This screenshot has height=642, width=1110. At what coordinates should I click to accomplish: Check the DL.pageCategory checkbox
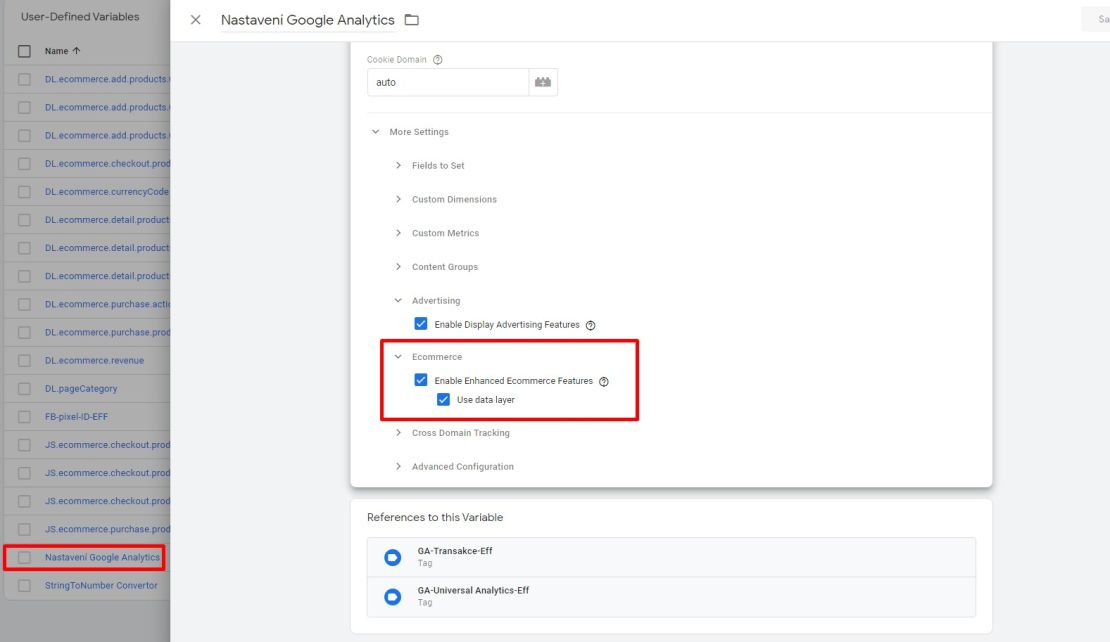point(24,389)
